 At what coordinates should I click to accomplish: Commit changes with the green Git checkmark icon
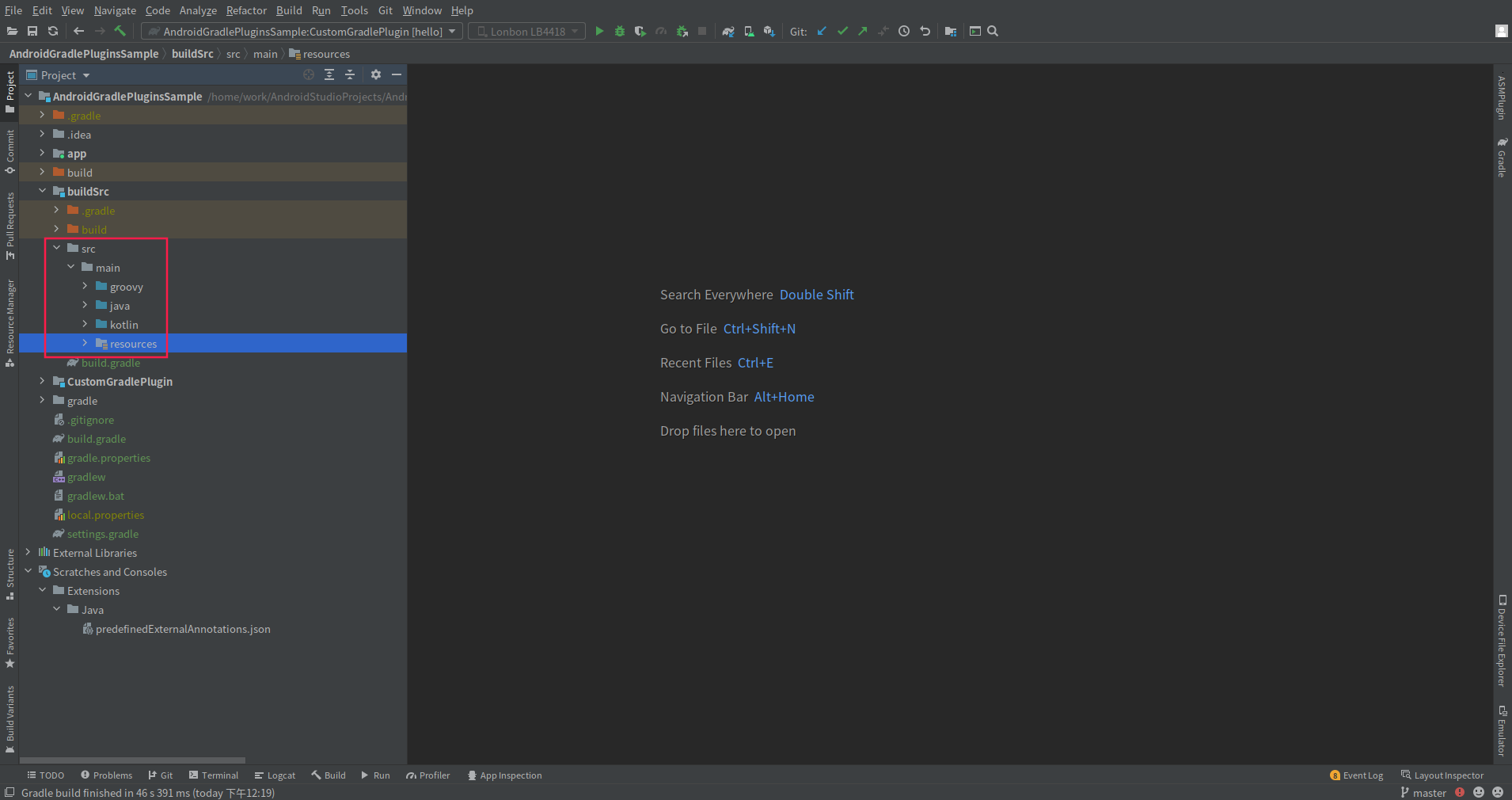(x=842, y=32)
